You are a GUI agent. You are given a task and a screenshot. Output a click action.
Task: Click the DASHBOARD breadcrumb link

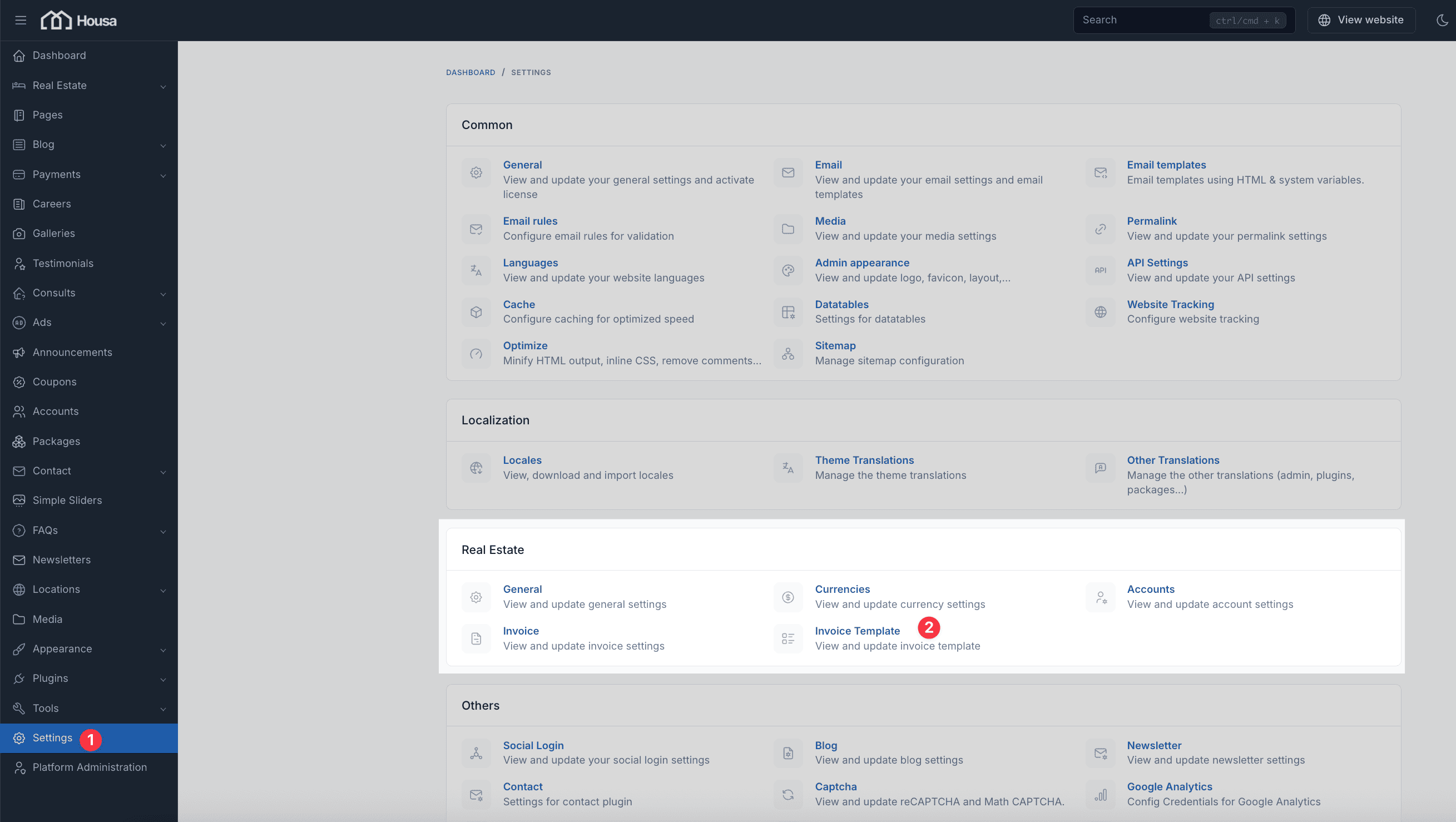471,72
